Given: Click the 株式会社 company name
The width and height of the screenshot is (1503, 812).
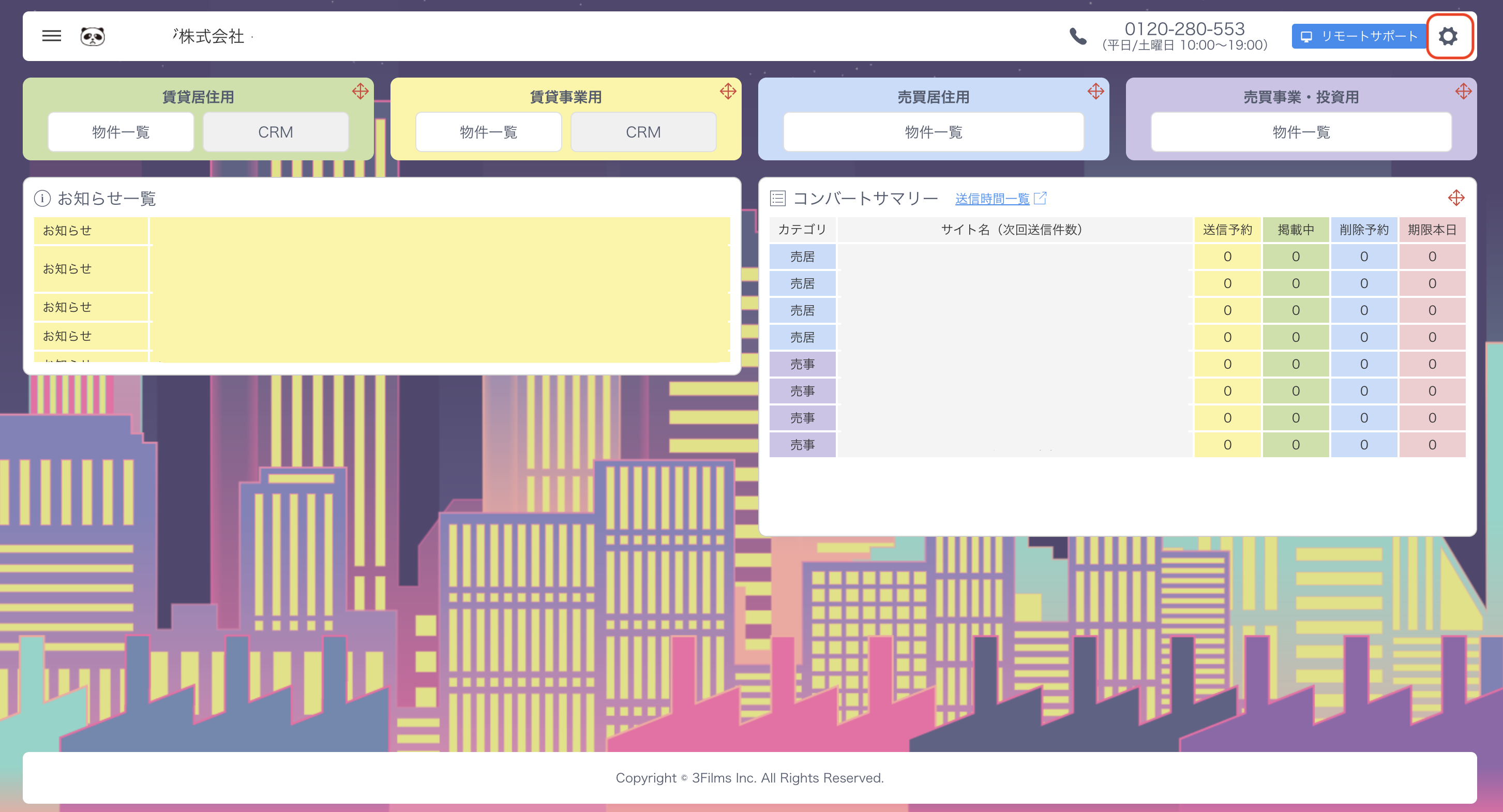Looking at the screenshot, I should click(x=211, y=36).
